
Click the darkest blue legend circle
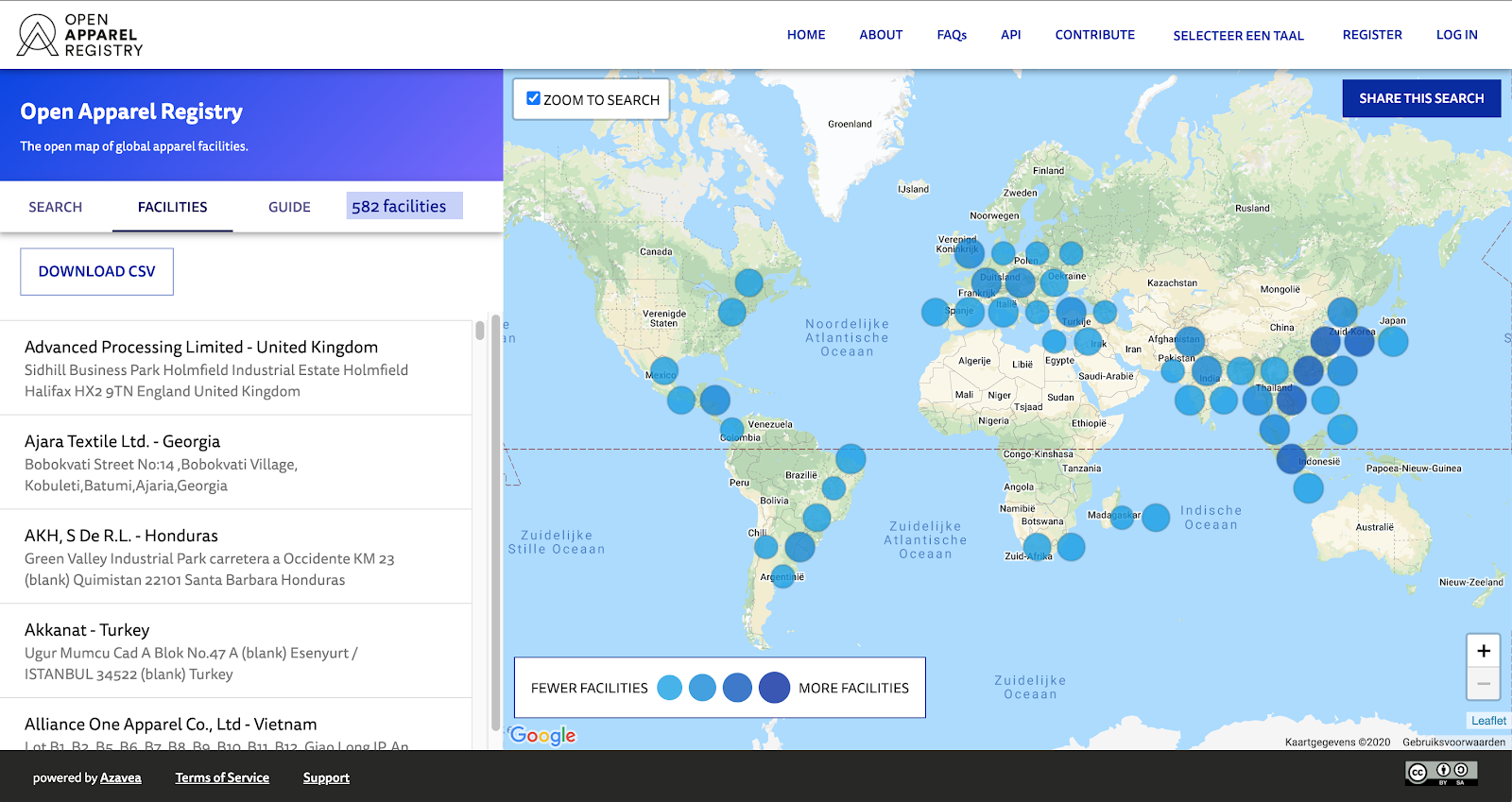point(775,688)
